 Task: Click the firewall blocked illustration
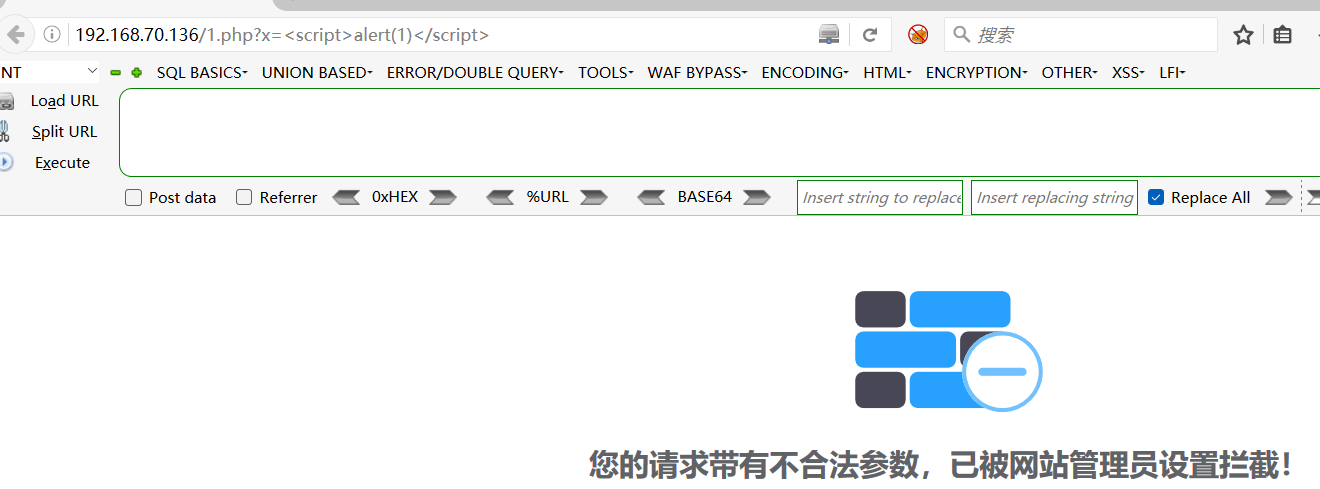point(948,350)
